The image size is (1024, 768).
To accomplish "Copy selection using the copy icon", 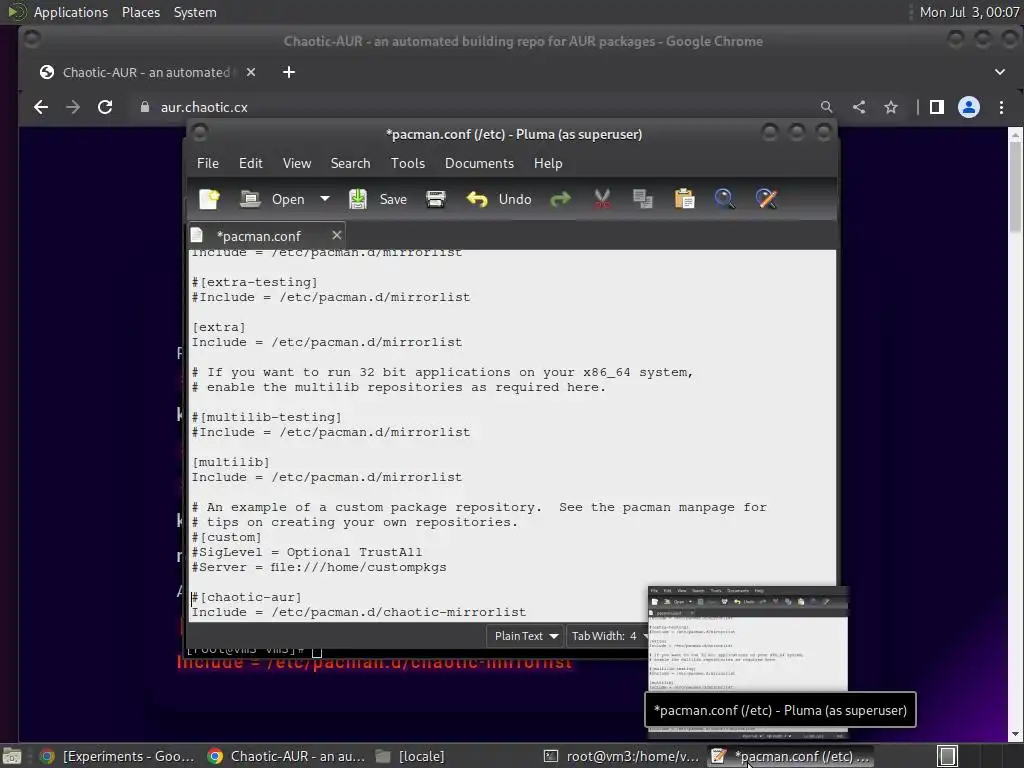I will tap(643, 199).
